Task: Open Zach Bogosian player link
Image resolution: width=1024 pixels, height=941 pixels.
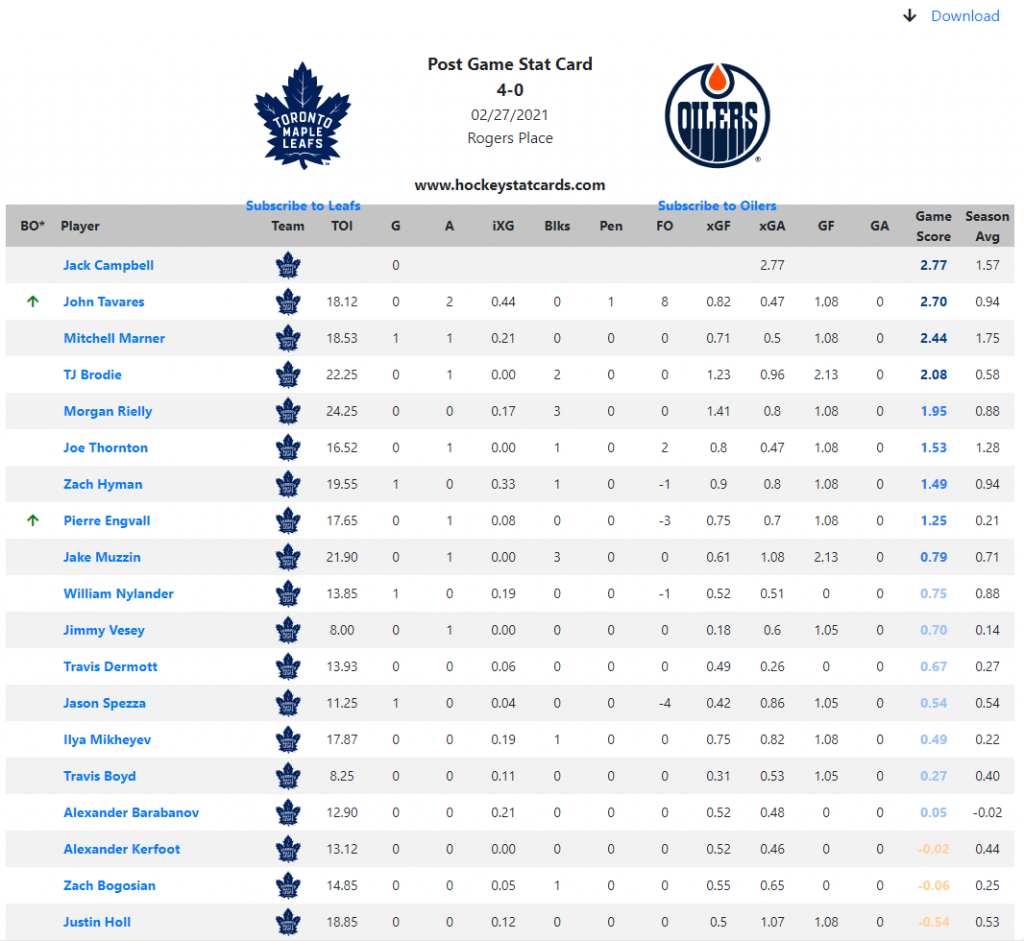Action: [x=109, y=885]
